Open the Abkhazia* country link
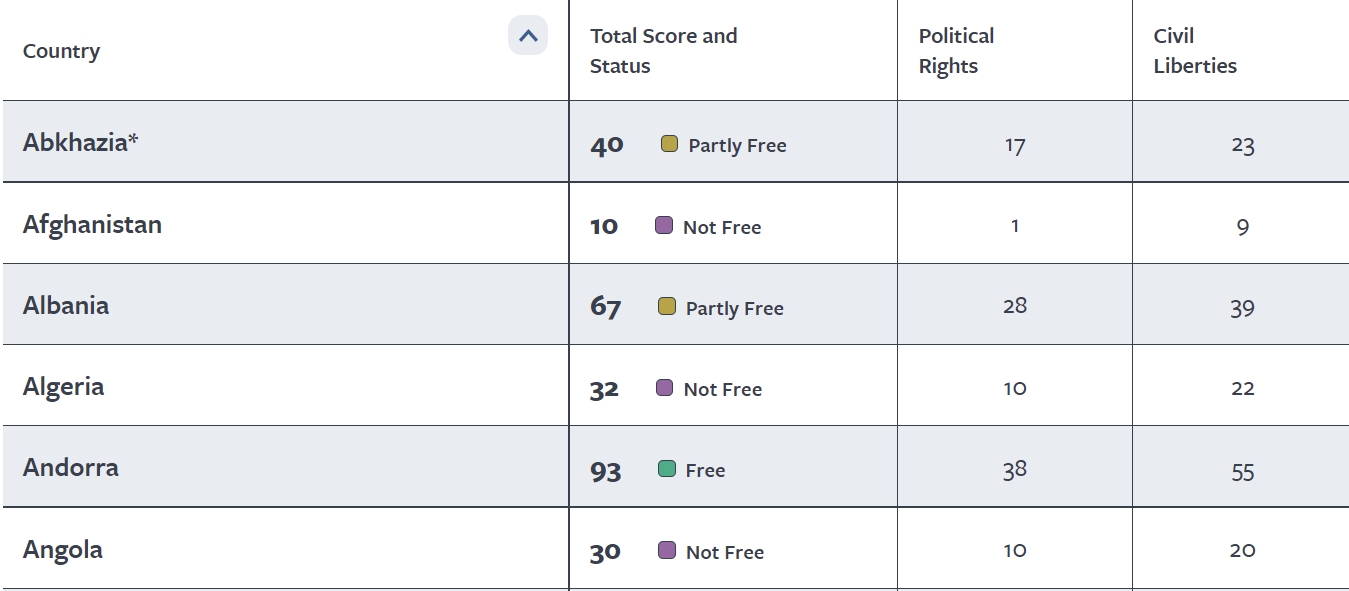Screen dimensions: 1349x591 point(80,142)
